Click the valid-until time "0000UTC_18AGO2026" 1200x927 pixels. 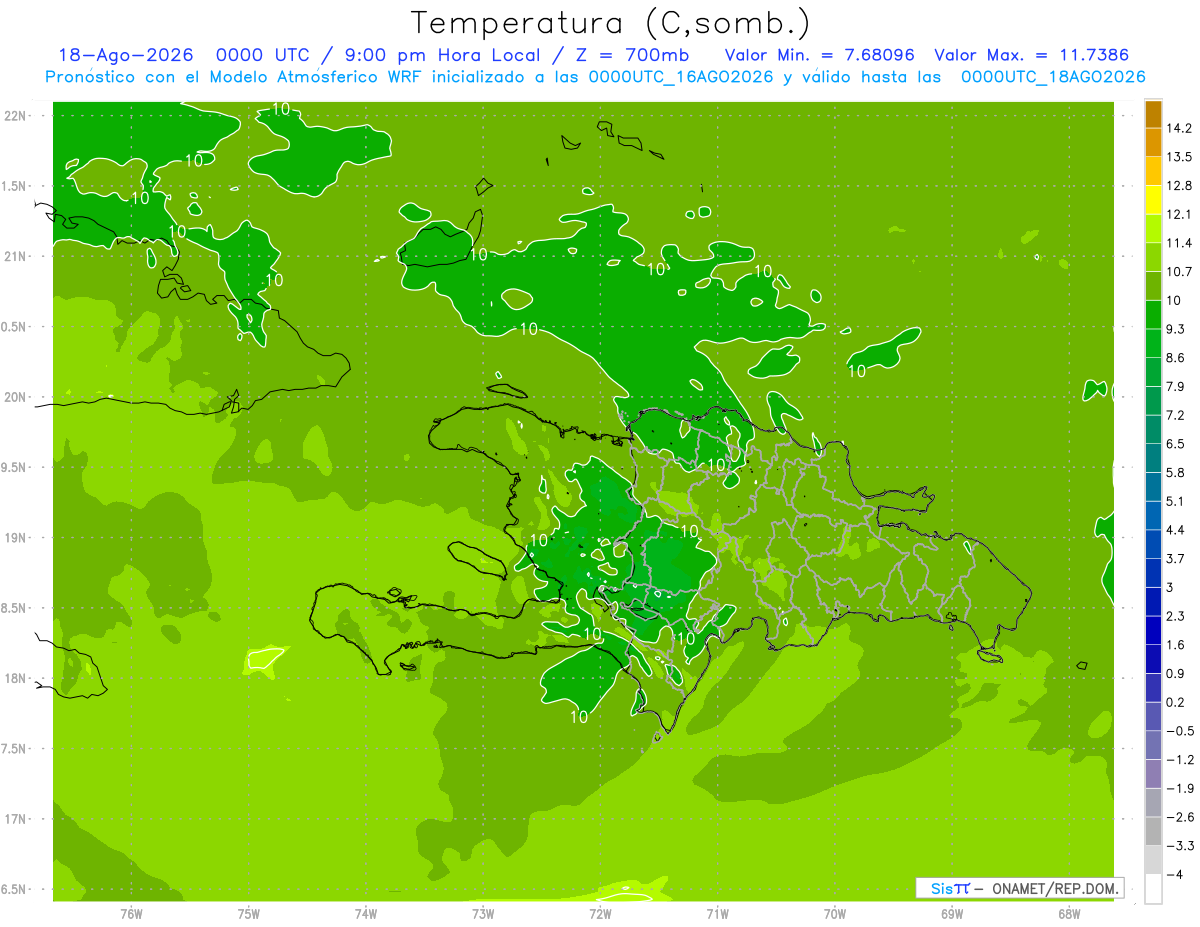pos(1053,77)
